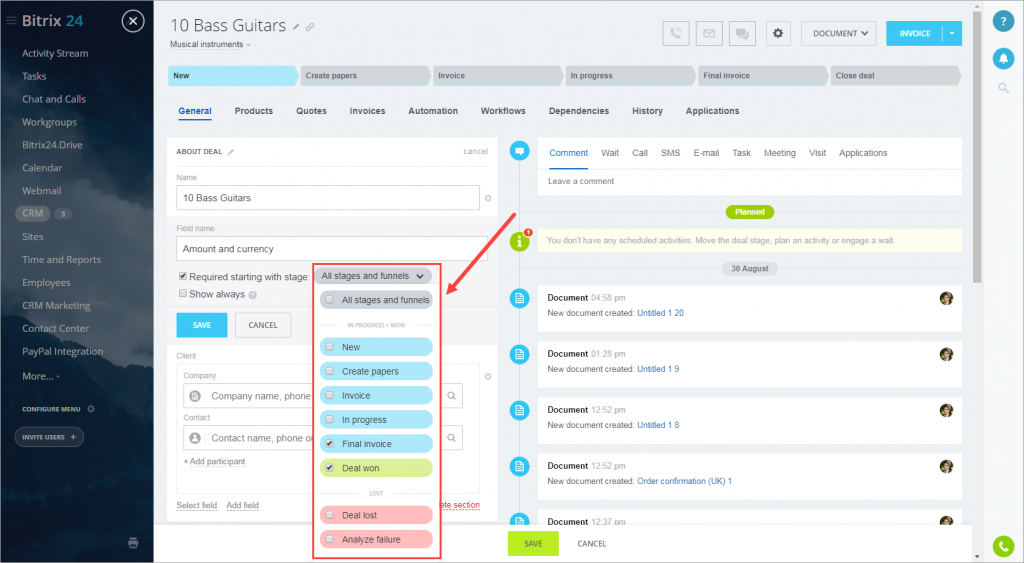
Task: Open Configure Menu gear icon
Action: coord(91,409)
